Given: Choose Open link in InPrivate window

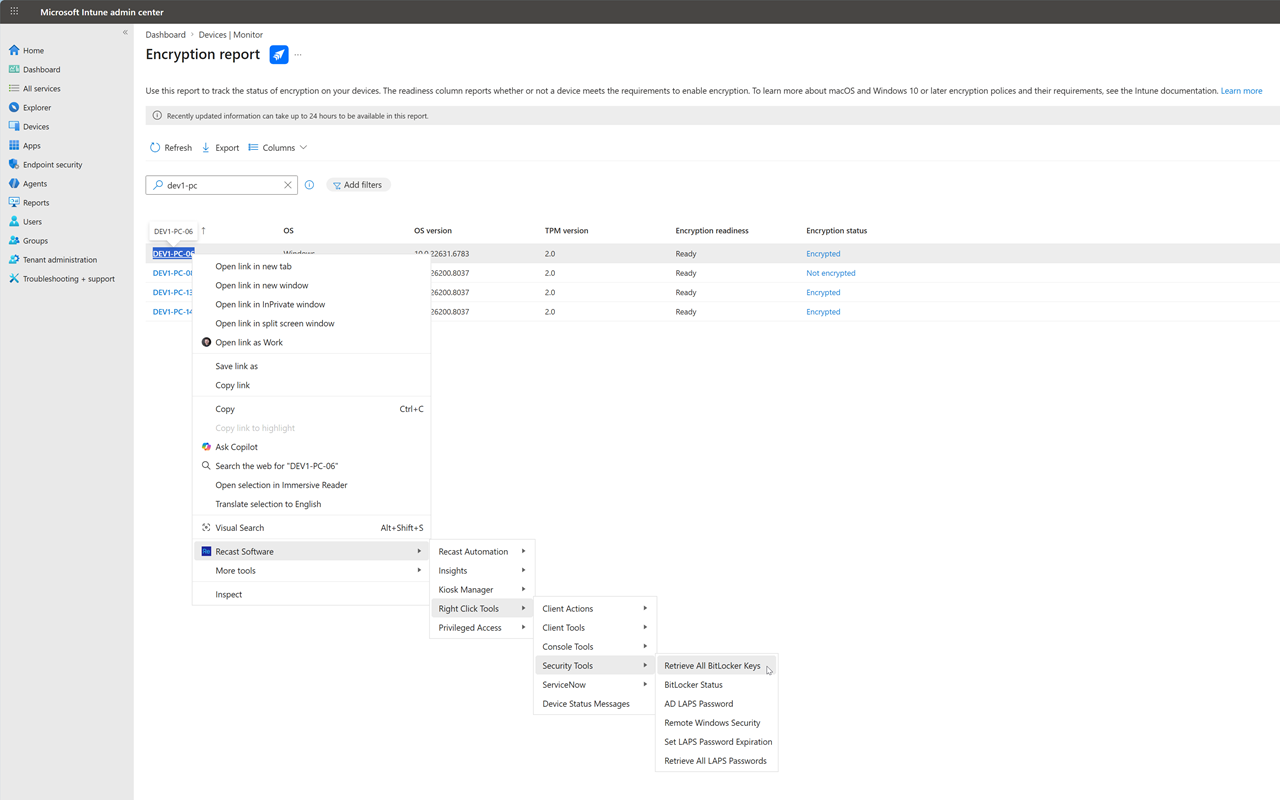Looking at the screenshot, I should 311,304.
